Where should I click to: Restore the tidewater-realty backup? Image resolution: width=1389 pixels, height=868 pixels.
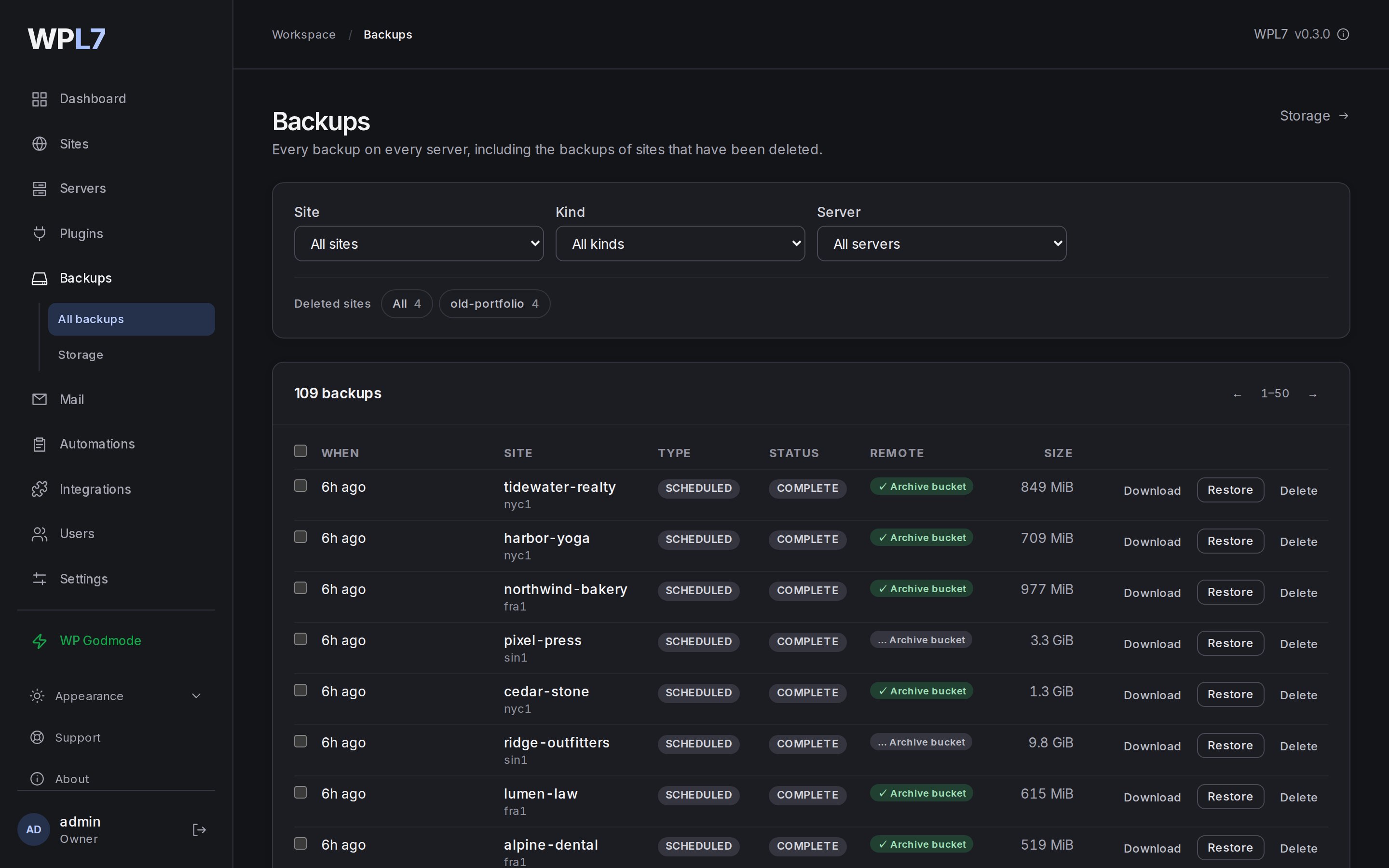pyautogui.click(x=1230, y=489)
